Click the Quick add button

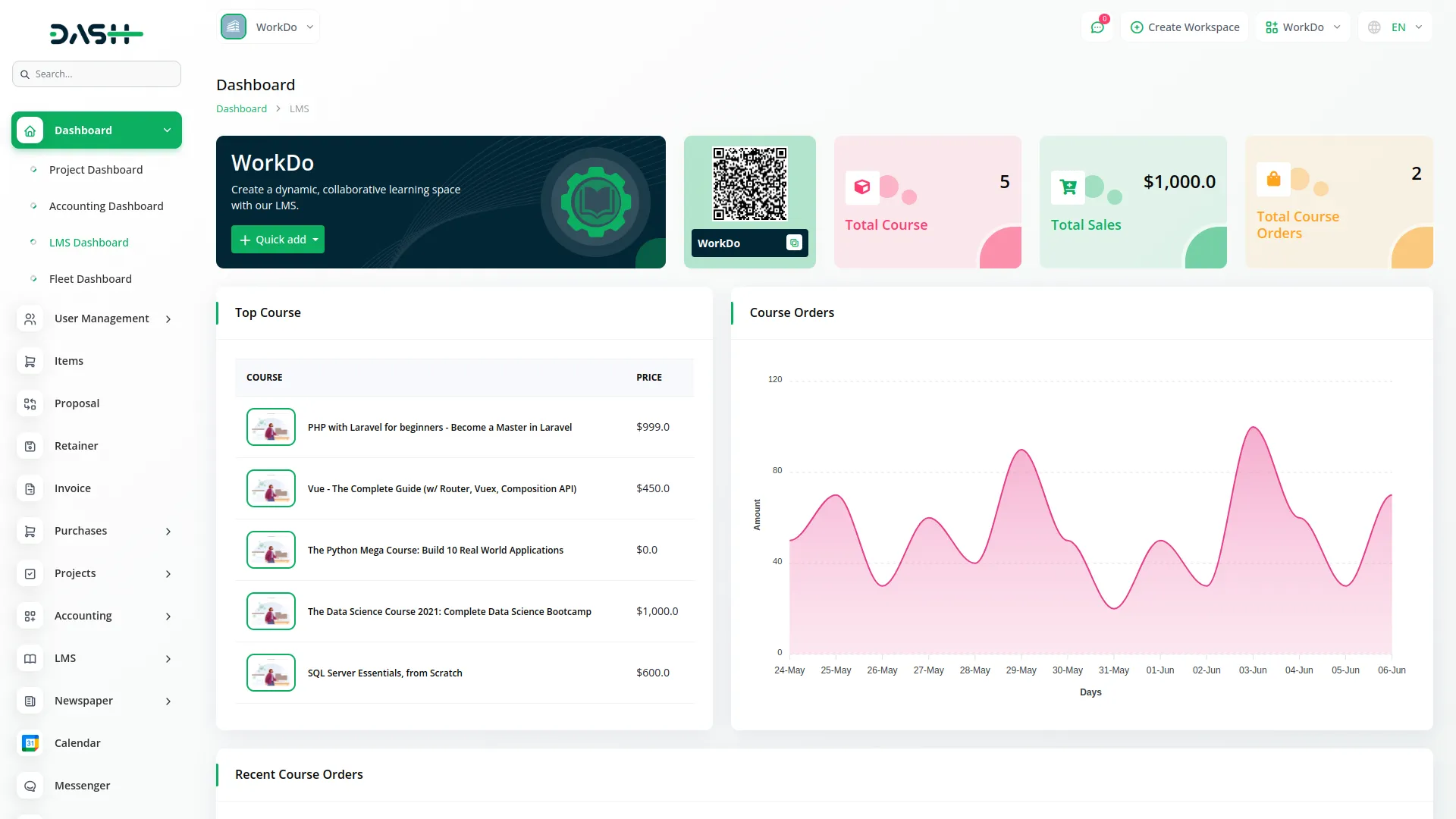tap(278, 240)
